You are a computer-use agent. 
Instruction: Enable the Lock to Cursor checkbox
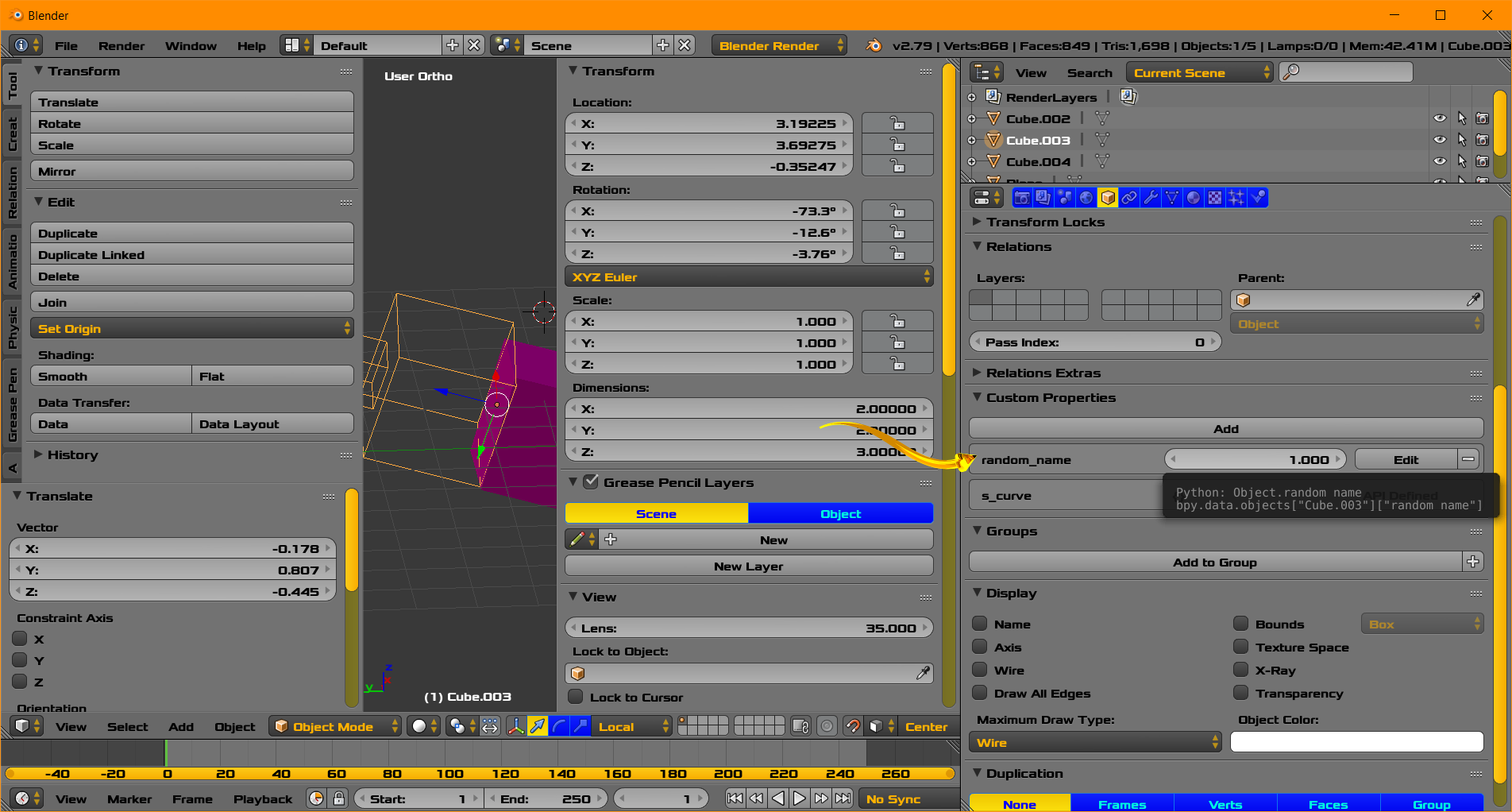[576, 697]
